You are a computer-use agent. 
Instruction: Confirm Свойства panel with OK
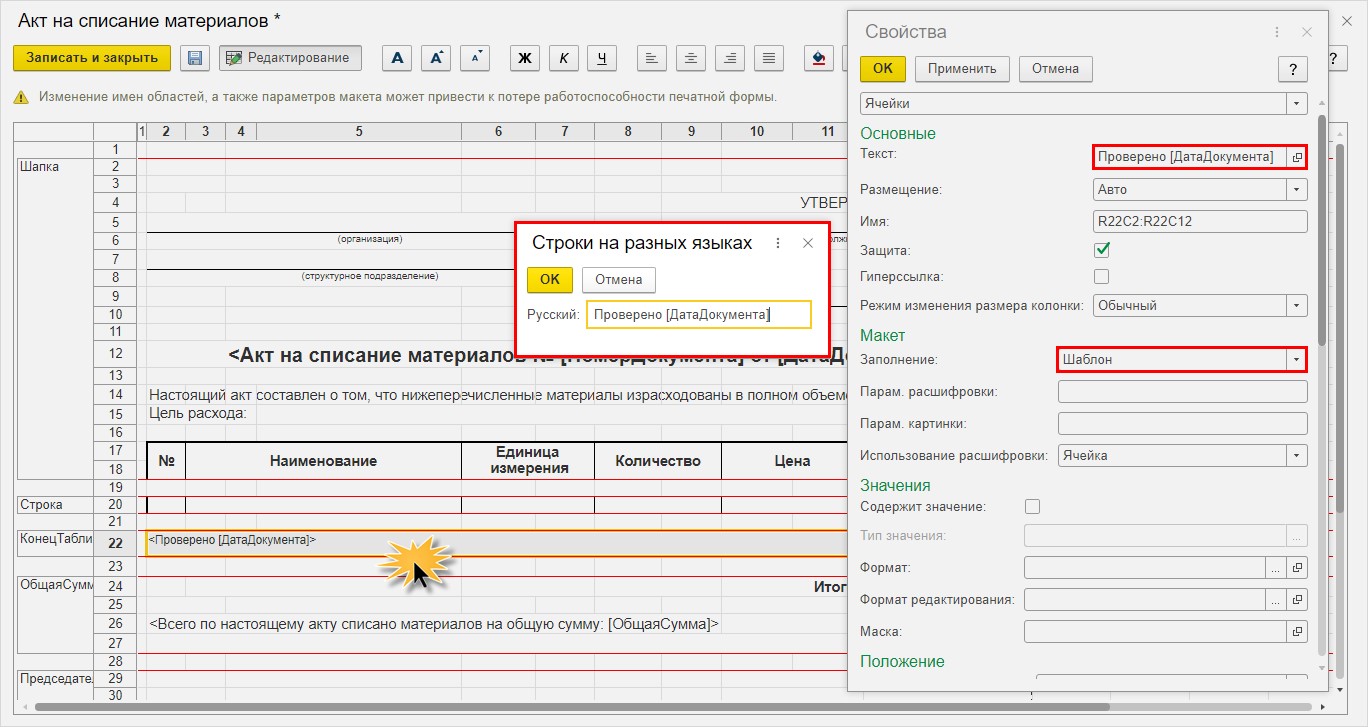point(883,69)
